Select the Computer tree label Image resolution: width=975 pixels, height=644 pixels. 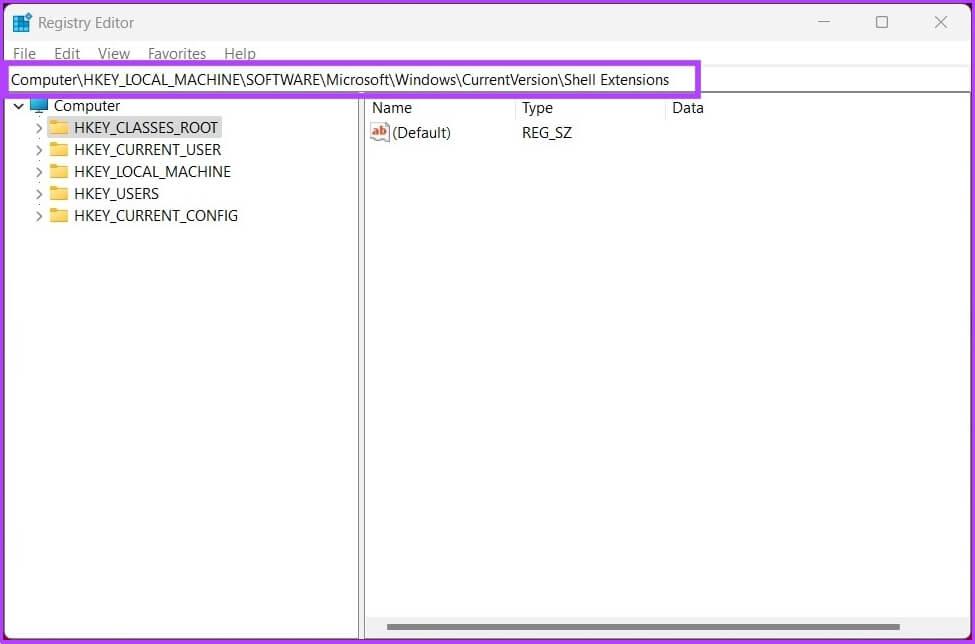click(x=87, y=106)
